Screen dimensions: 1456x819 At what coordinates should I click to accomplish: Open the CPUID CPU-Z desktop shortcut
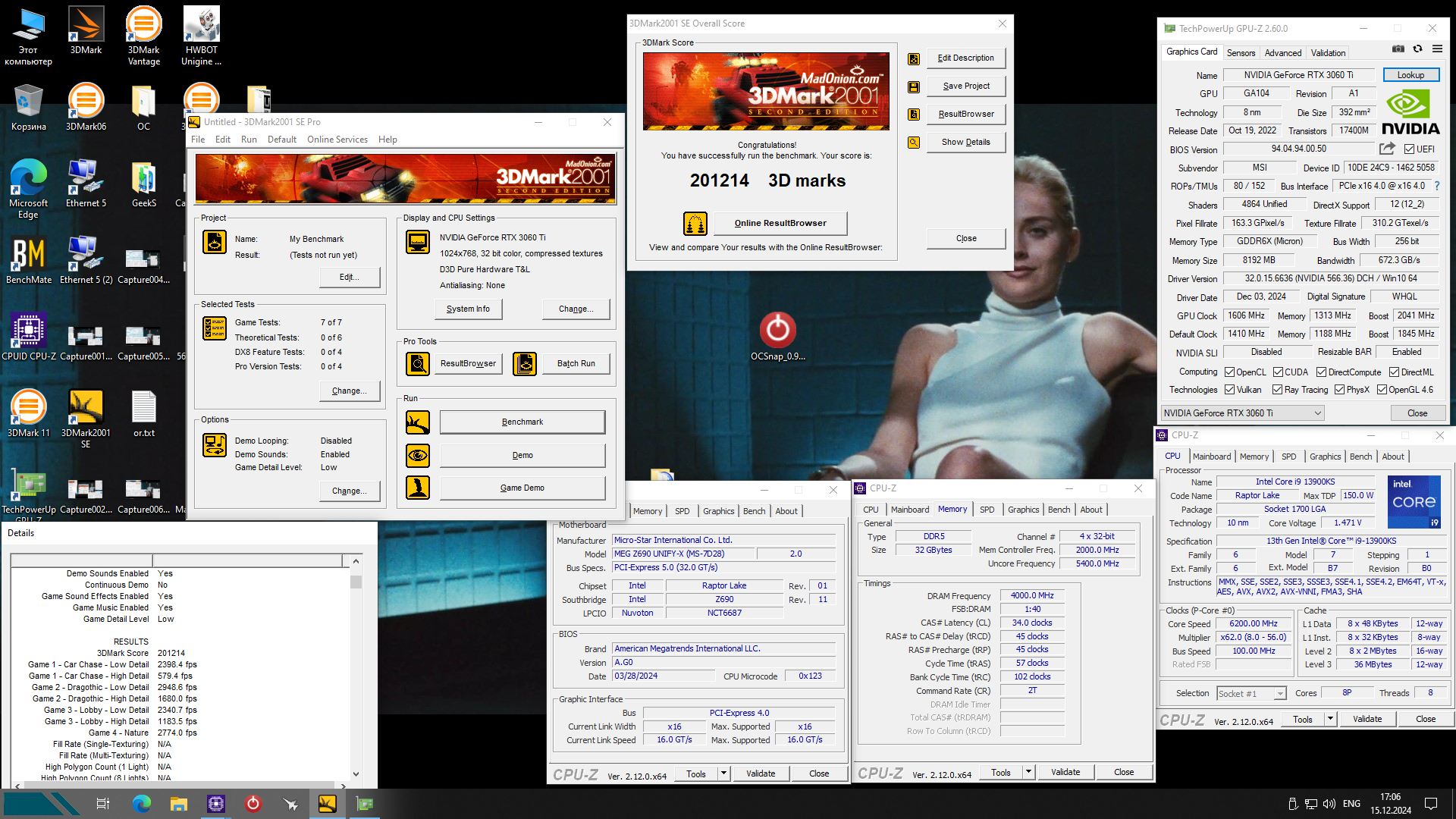coord(28,336)
